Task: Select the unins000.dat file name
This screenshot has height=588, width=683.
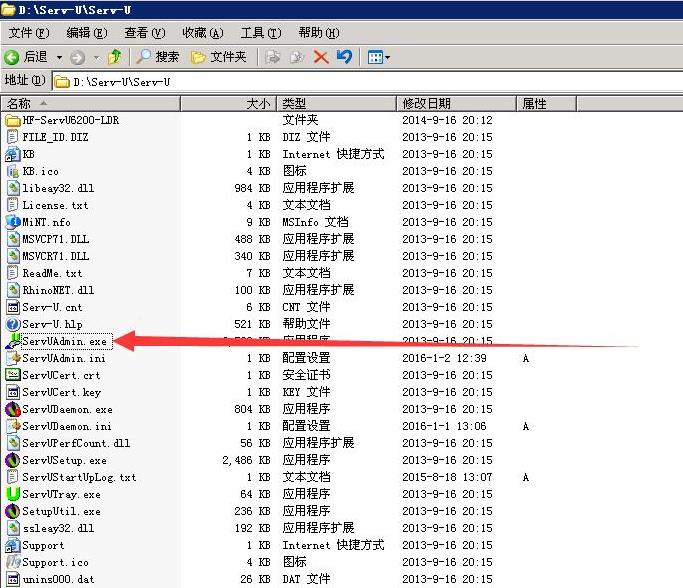Action: pos(58,579)
